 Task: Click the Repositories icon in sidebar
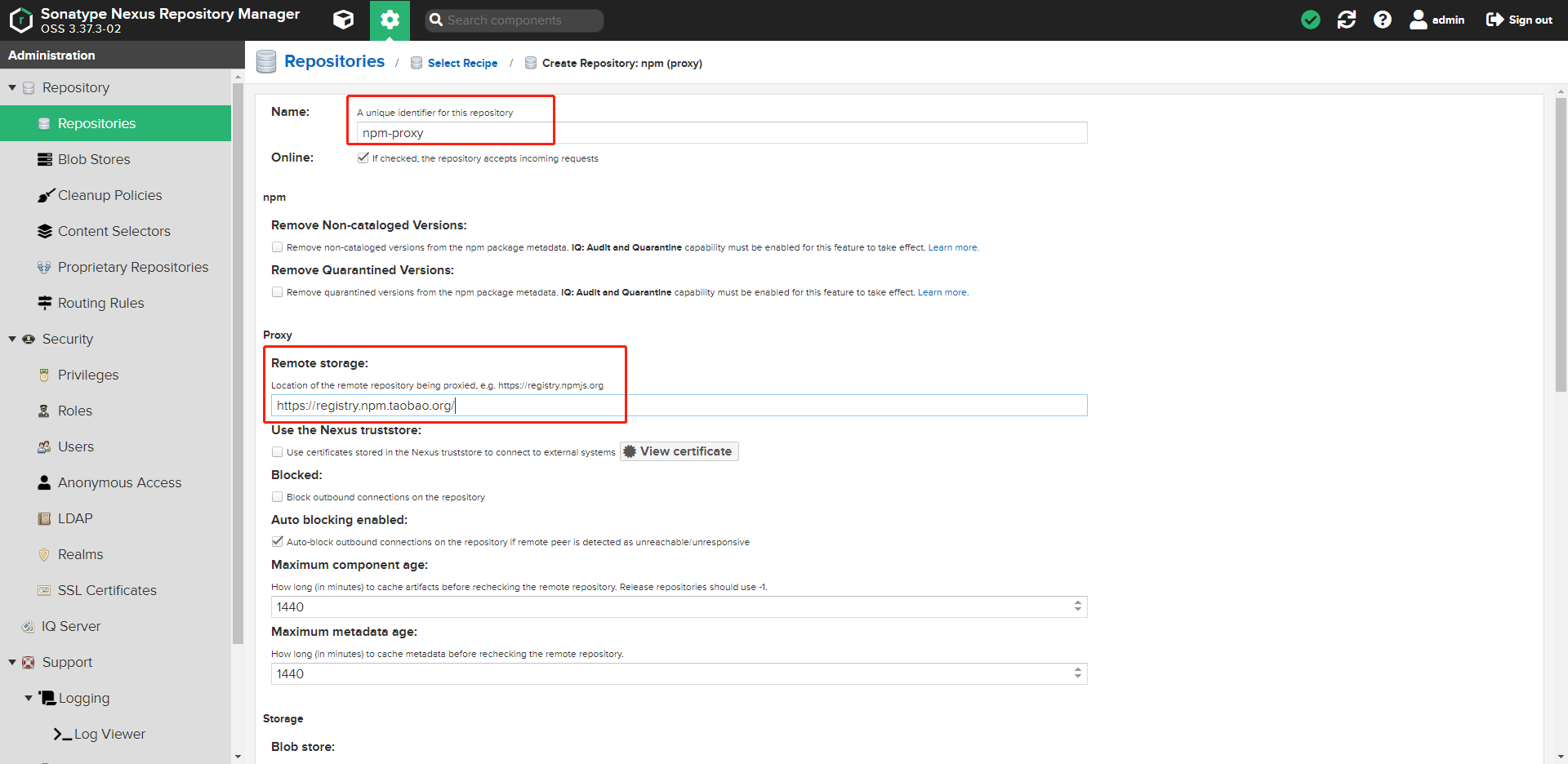[45, 123]
